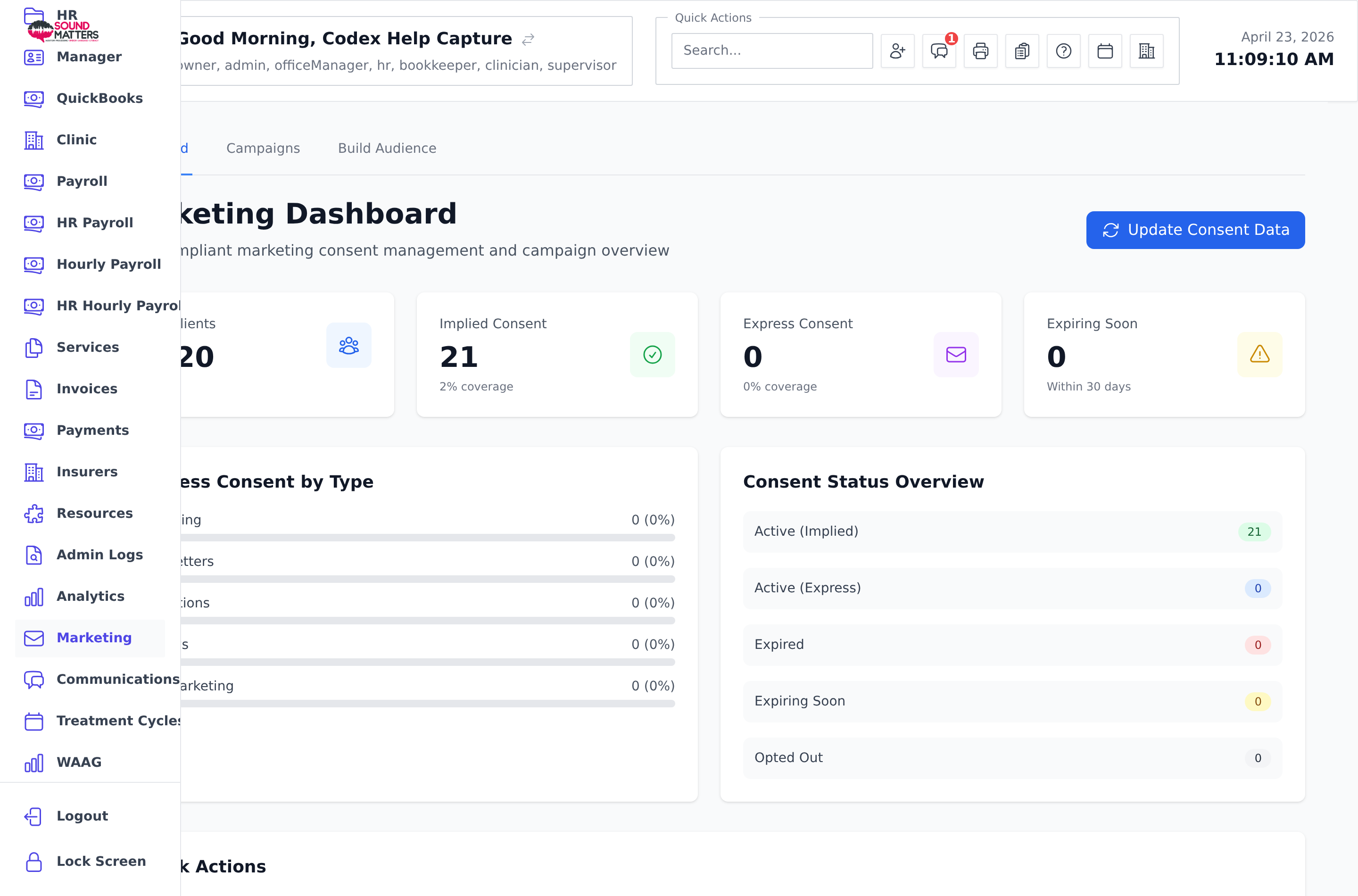1358x896 pixels.
Task: Open Hourly Payroll in the sidebar
Action: click(x=90, y=264)
